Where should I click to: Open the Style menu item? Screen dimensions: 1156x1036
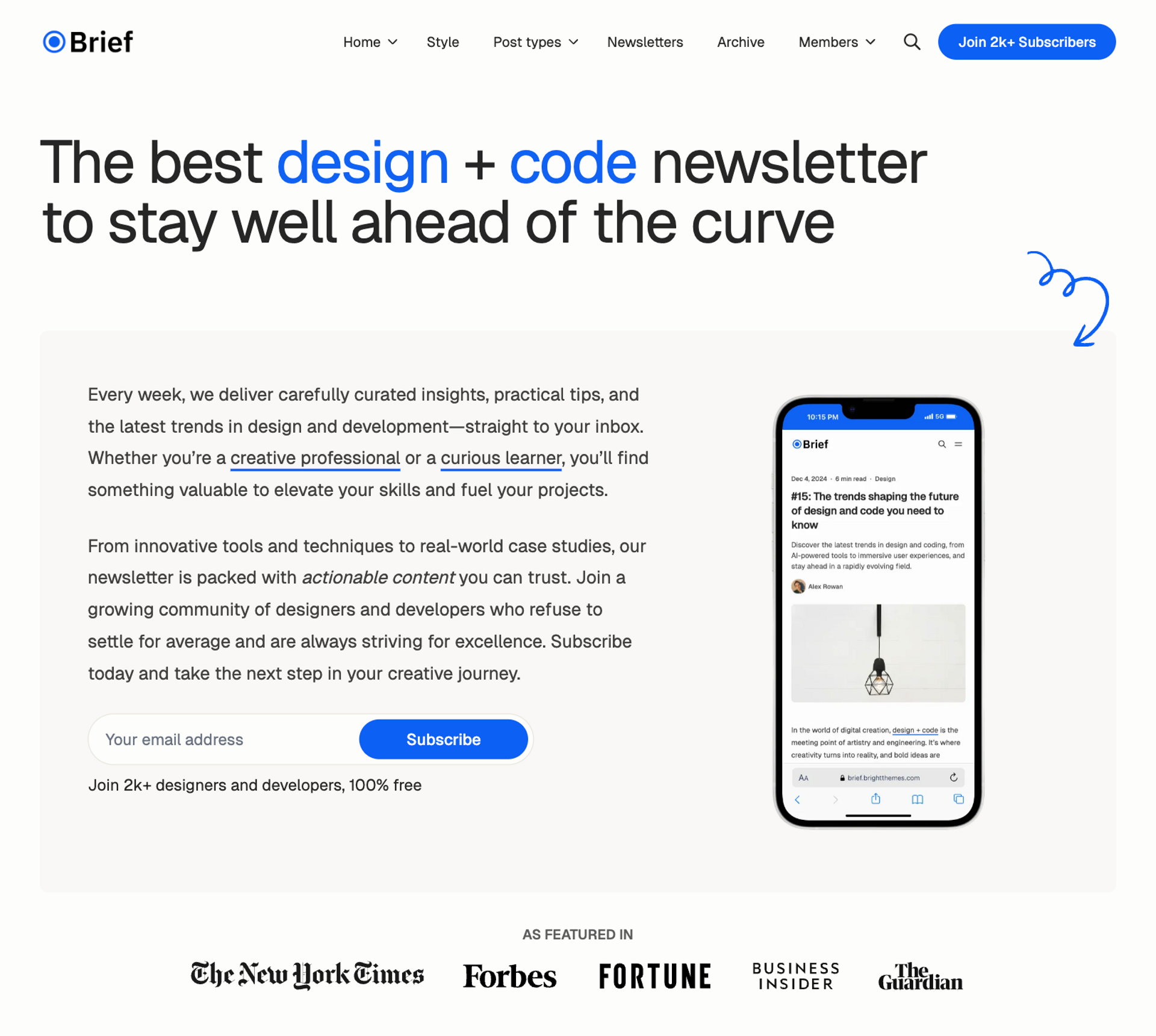[x=442, y=42]
